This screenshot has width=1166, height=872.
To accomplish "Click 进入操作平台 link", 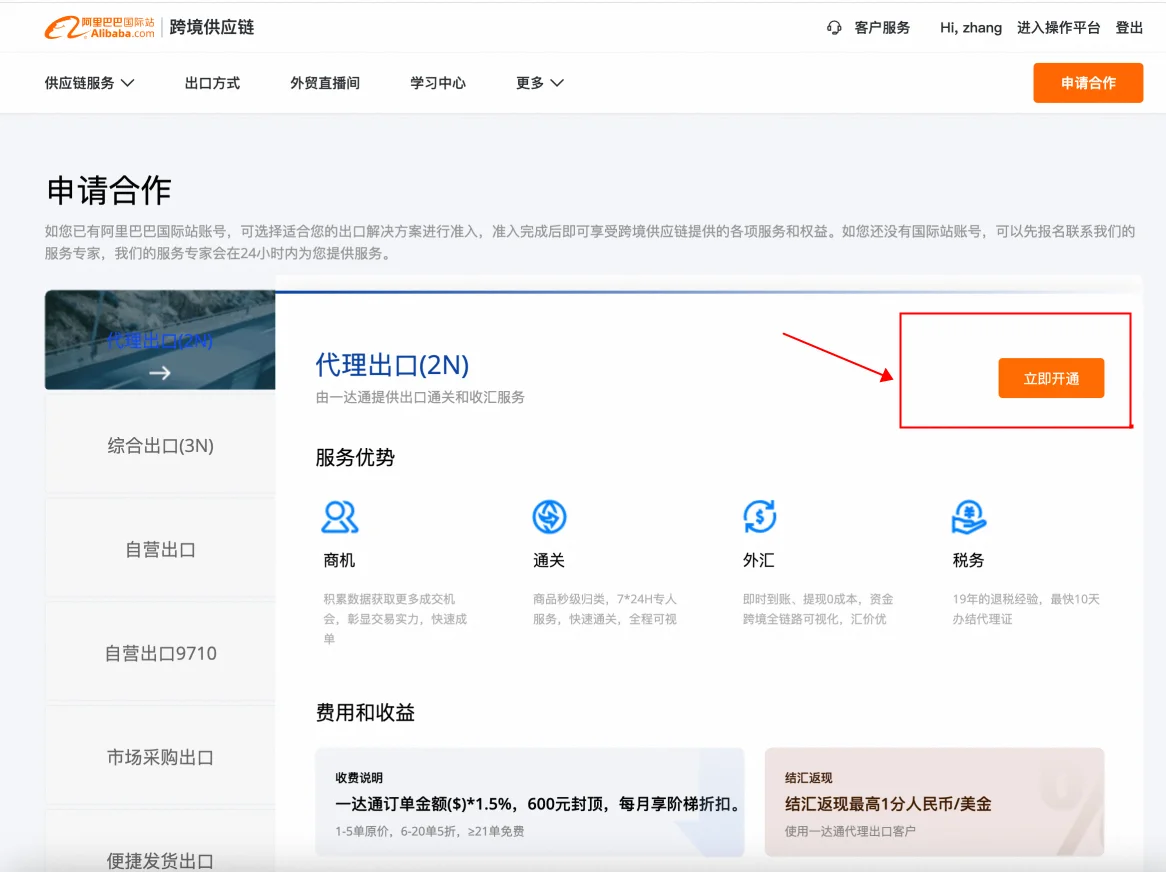I will [x=1058, y=28].
